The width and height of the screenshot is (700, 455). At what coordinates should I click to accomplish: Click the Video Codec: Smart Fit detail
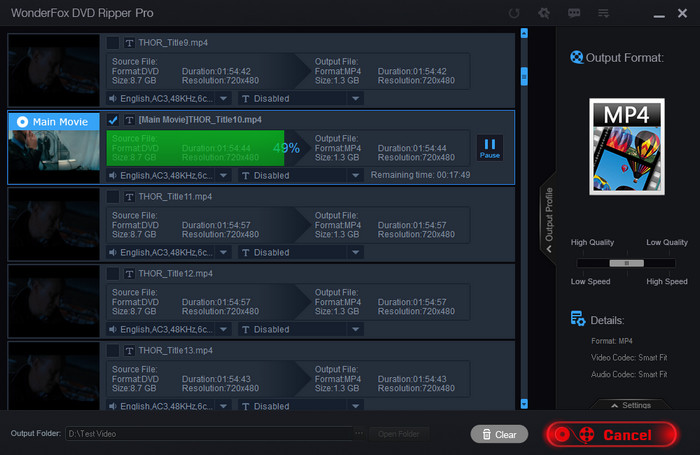pyautogui.click(x=629, y=358)
